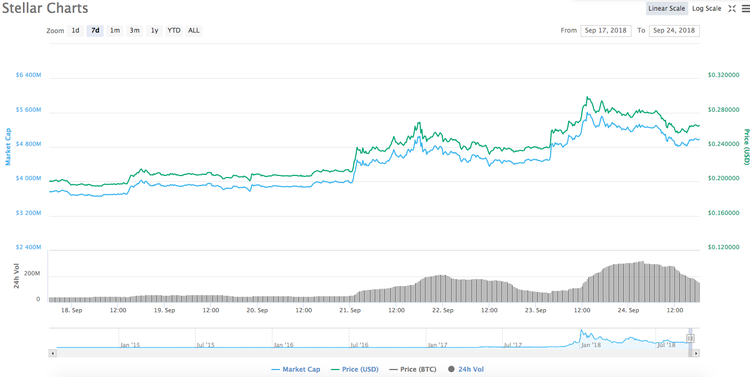Click the 22. Sep axis label

pos(443,310)
